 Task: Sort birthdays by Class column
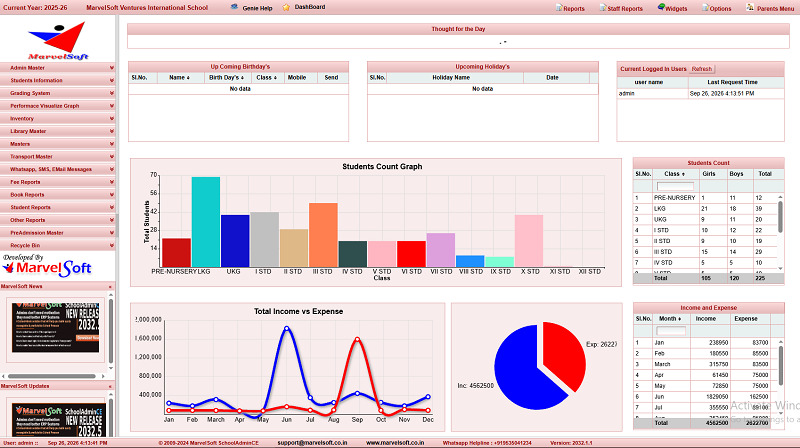click(266, 78)
